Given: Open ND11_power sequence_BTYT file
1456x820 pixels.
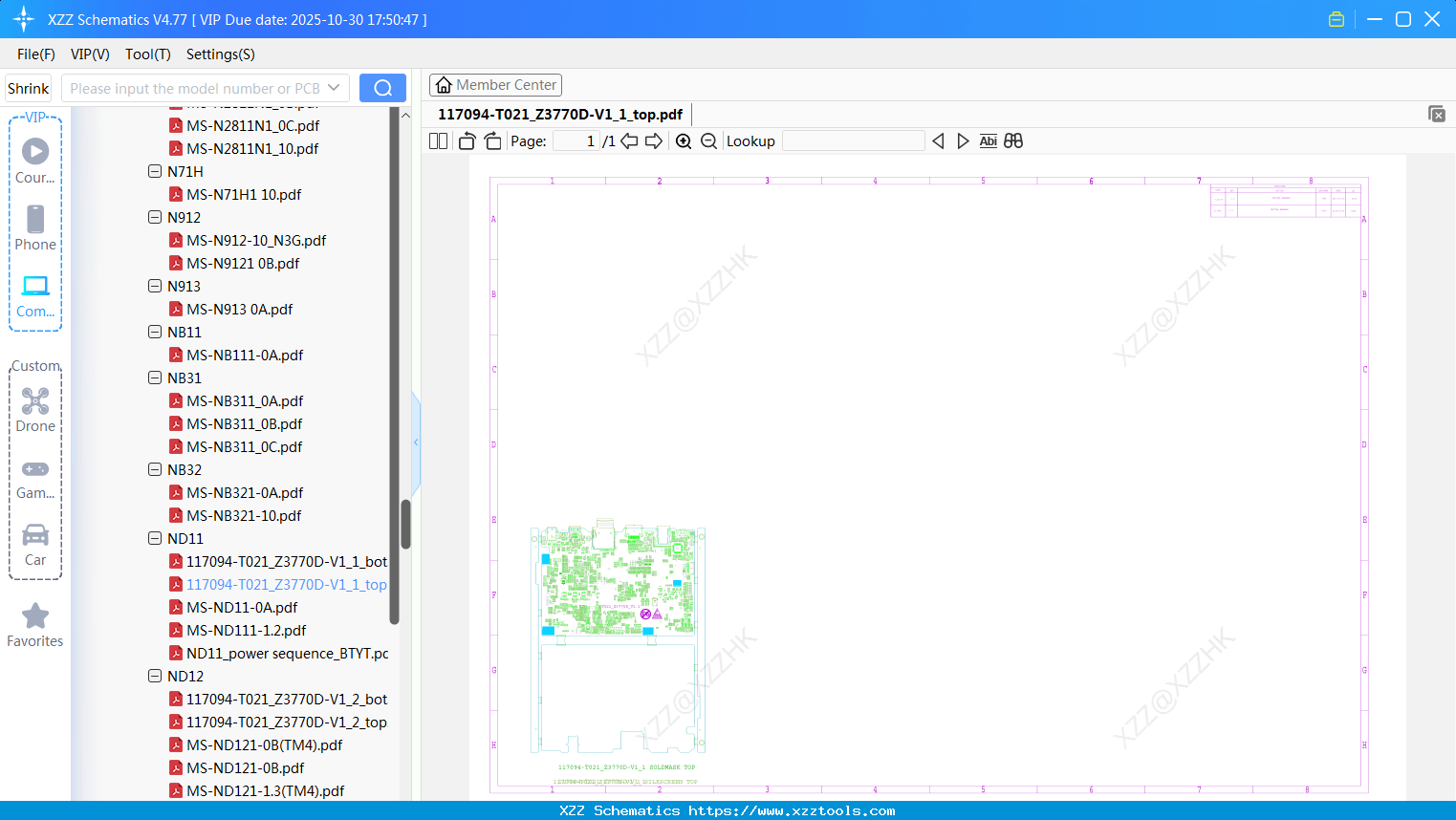Looking at the screenshot, I should [x=279, y=654].
